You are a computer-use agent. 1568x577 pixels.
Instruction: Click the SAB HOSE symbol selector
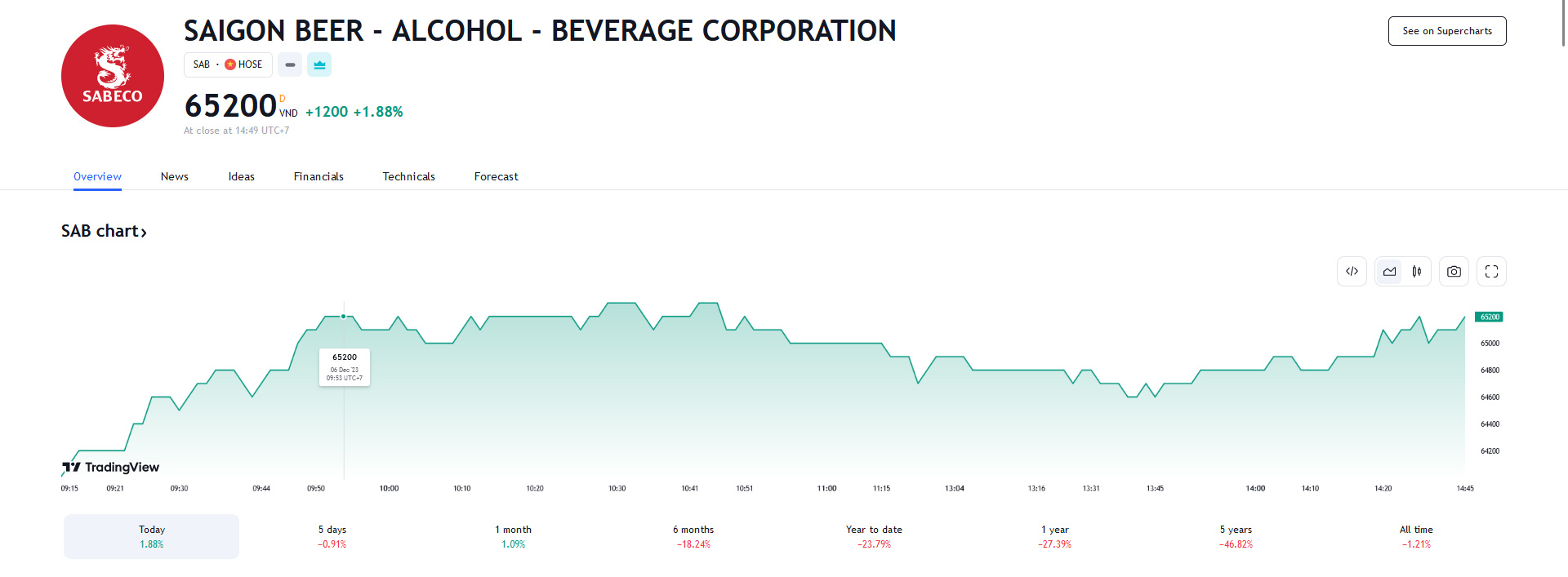pyautogui.click(x=228, y=64)
